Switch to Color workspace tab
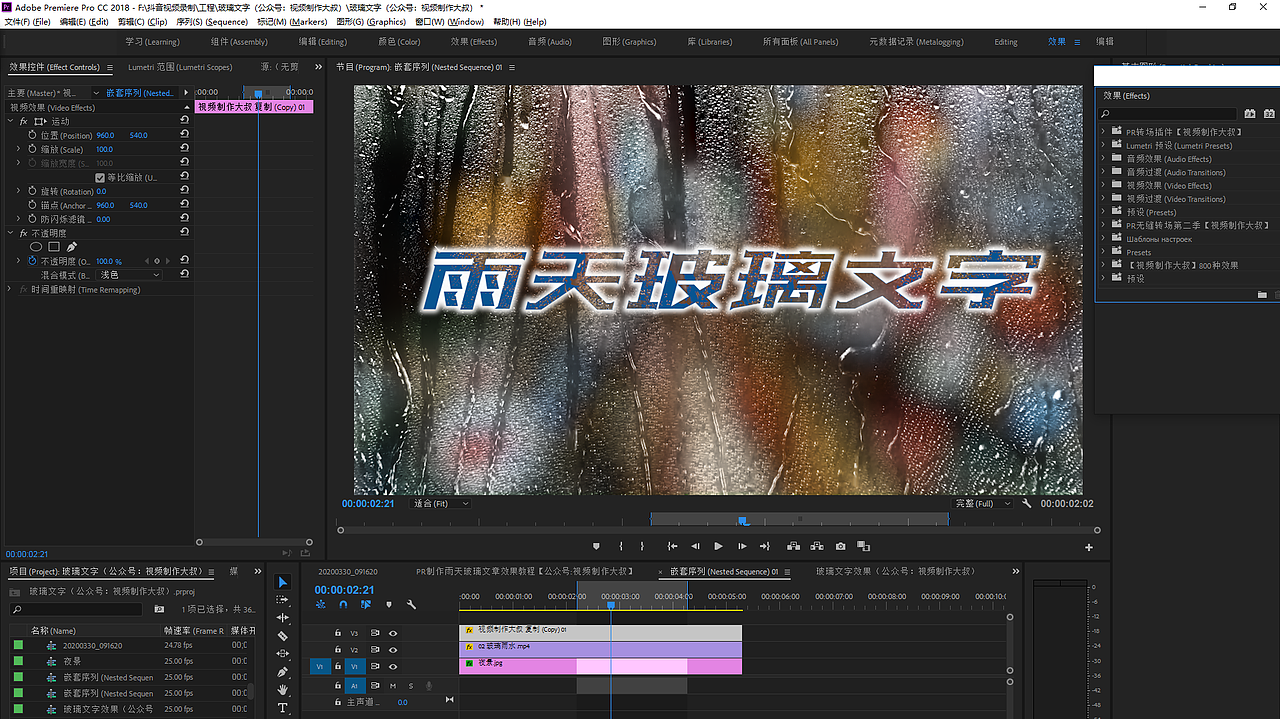The height and width of the screenshot is (719, 1280). (x=399, y=42)
